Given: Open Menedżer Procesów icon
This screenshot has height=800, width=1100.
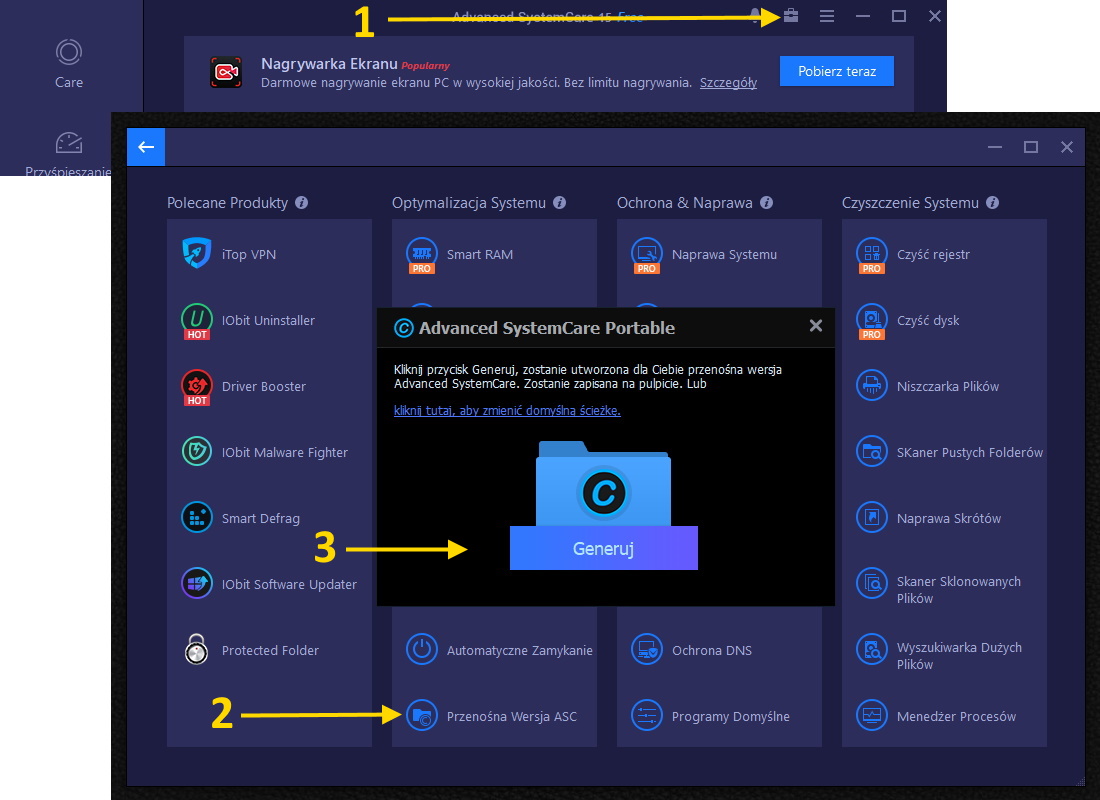Looking at the screenshot, I should point(871,716).
